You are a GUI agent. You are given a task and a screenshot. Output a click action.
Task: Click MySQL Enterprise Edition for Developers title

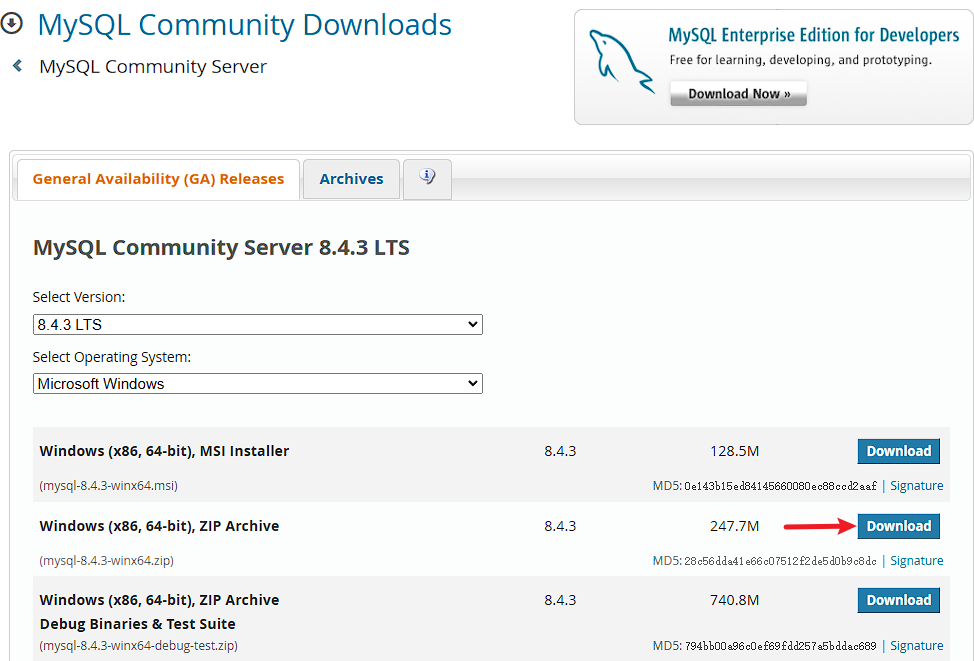tap(814, 35)
